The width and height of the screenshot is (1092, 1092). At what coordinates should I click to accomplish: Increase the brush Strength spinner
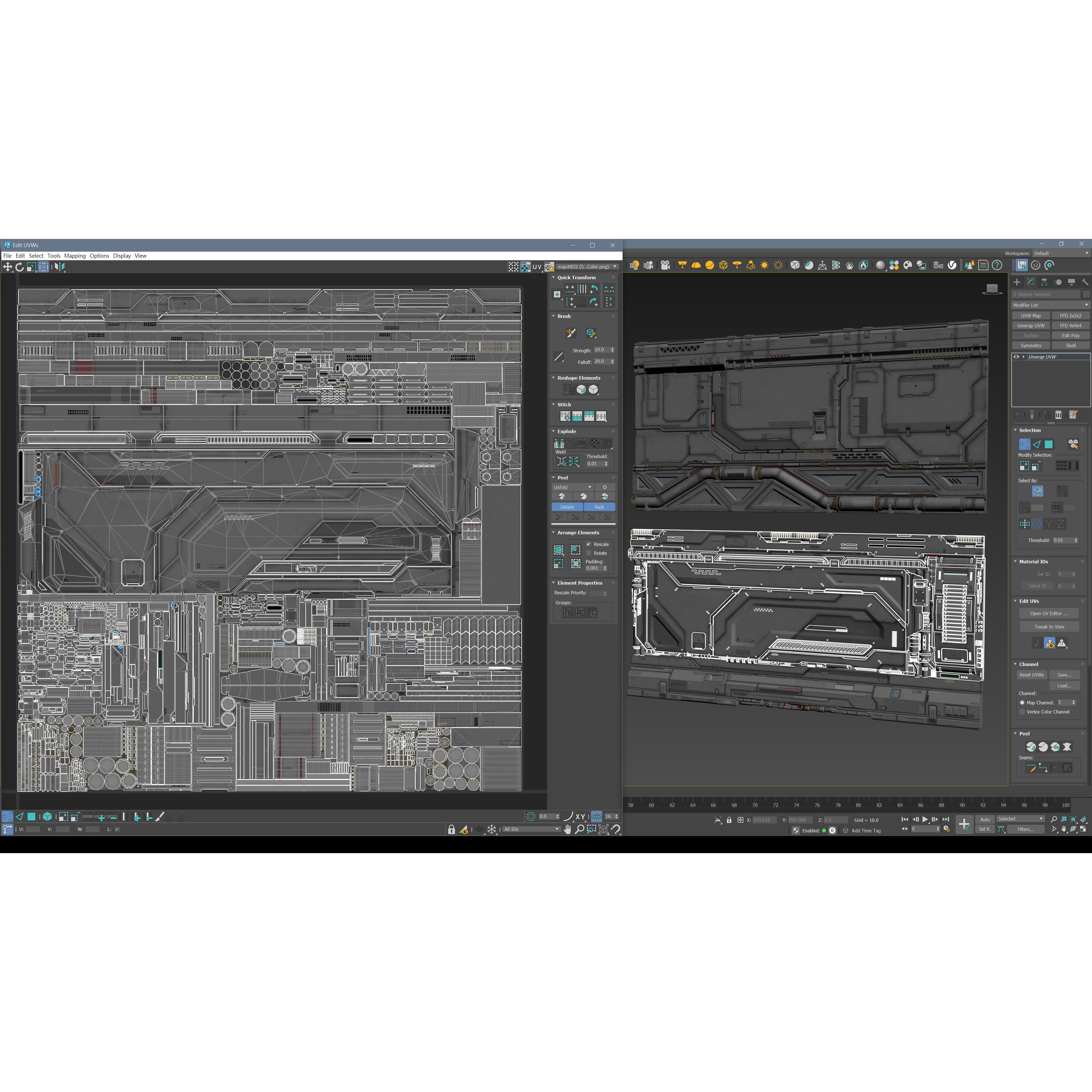click(x=612, y=349)
